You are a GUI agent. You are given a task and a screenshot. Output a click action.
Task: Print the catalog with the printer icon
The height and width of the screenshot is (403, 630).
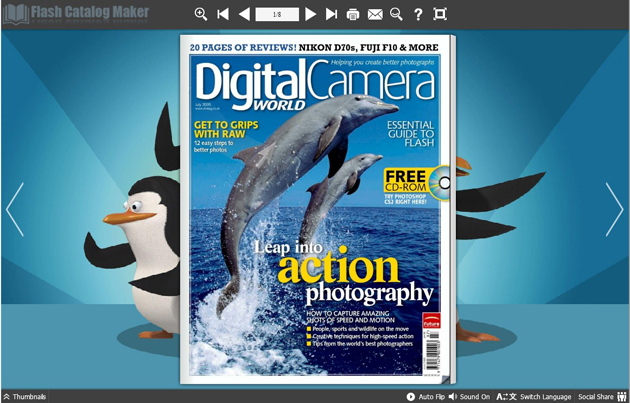tap(353, 14)
